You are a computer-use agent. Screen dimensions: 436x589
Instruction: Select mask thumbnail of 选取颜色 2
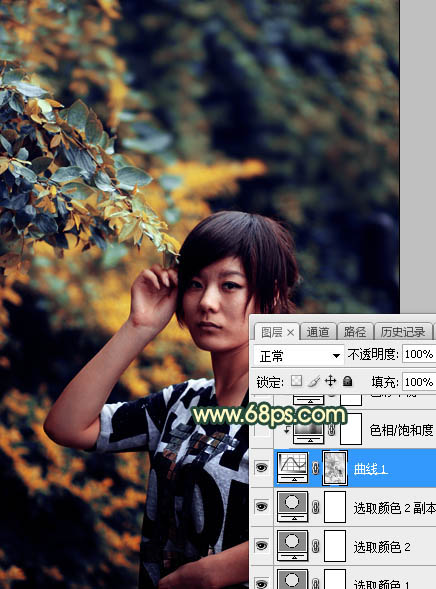pos(335,546)
